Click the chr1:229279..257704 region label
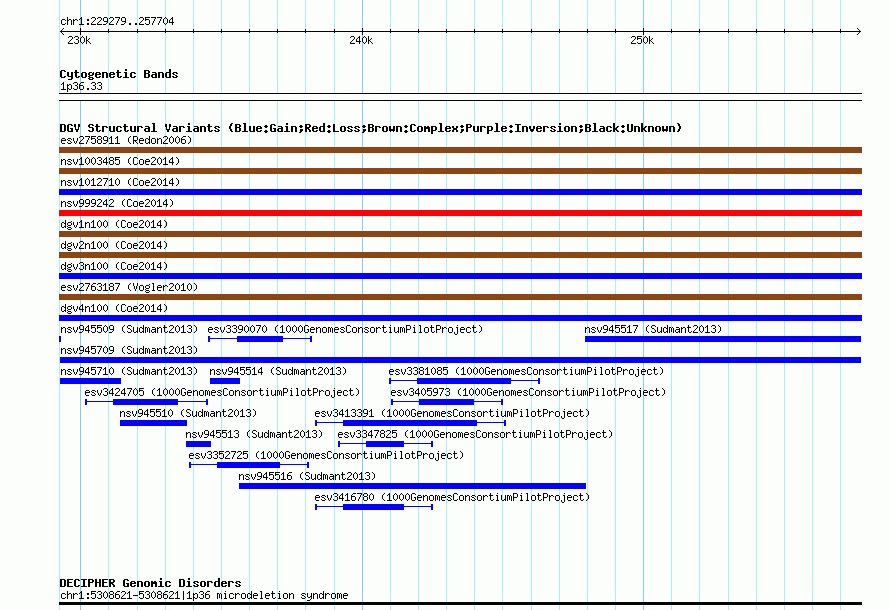Image resolution: width=890 pixels, height=610 pixels. pos(117,21)
